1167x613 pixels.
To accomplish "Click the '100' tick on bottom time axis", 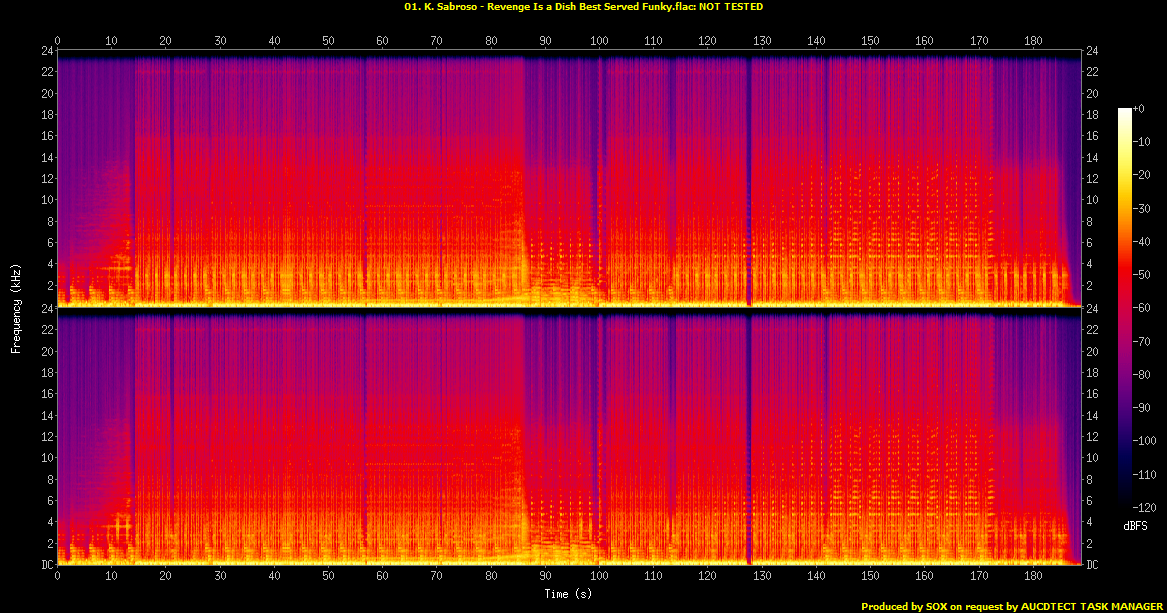I will pyautogui.click(x=599, y=576).
